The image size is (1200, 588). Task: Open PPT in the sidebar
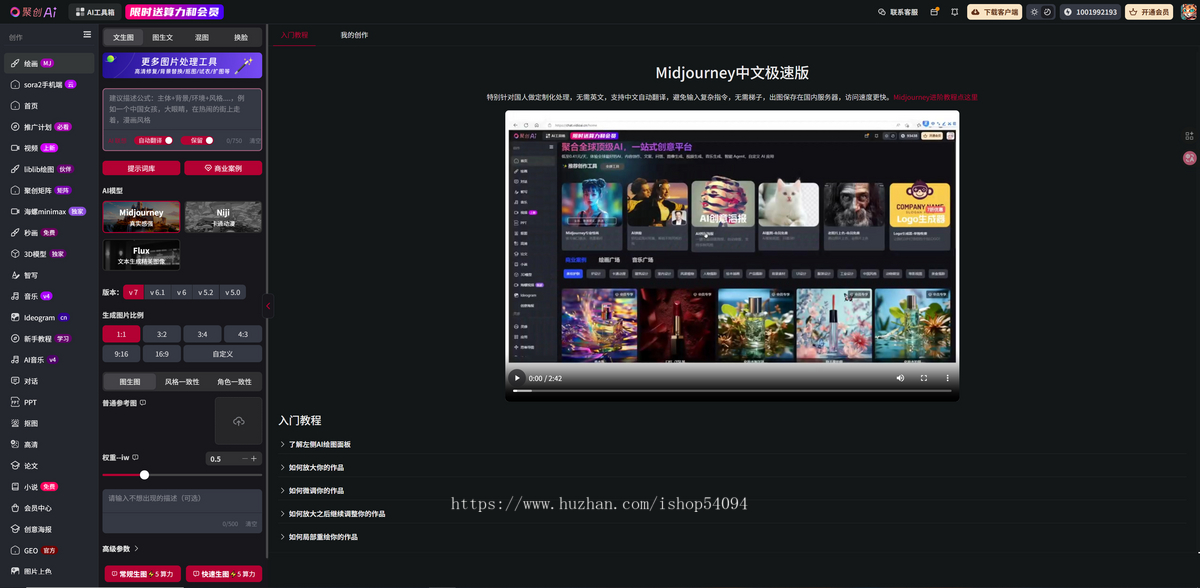[49, 402]
